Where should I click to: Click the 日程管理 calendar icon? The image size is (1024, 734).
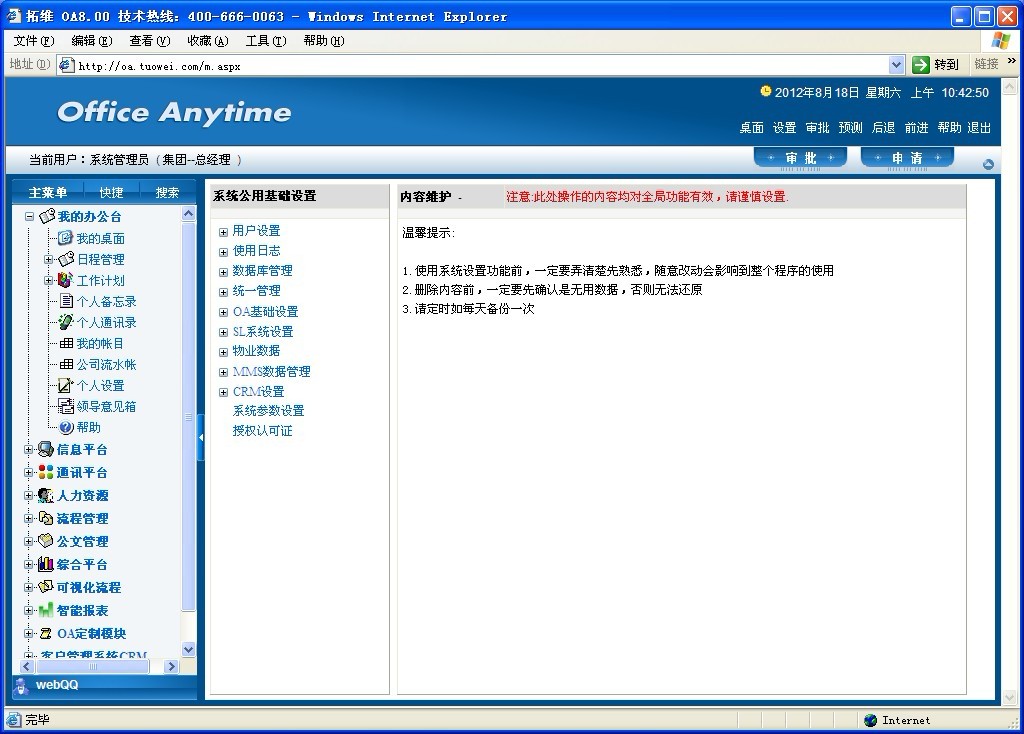(x=66, y=259)
